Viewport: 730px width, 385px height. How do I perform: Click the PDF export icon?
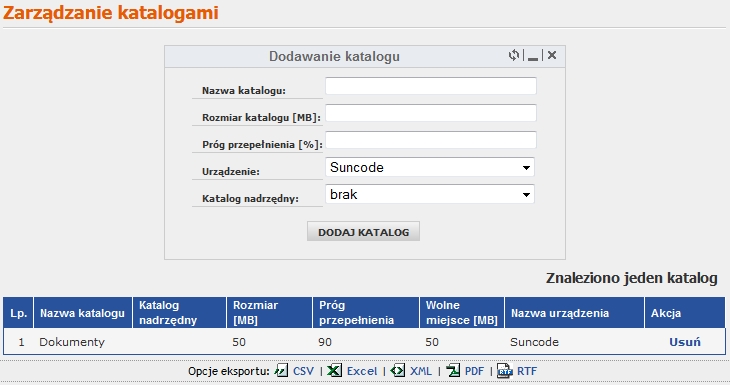point(453,371)
